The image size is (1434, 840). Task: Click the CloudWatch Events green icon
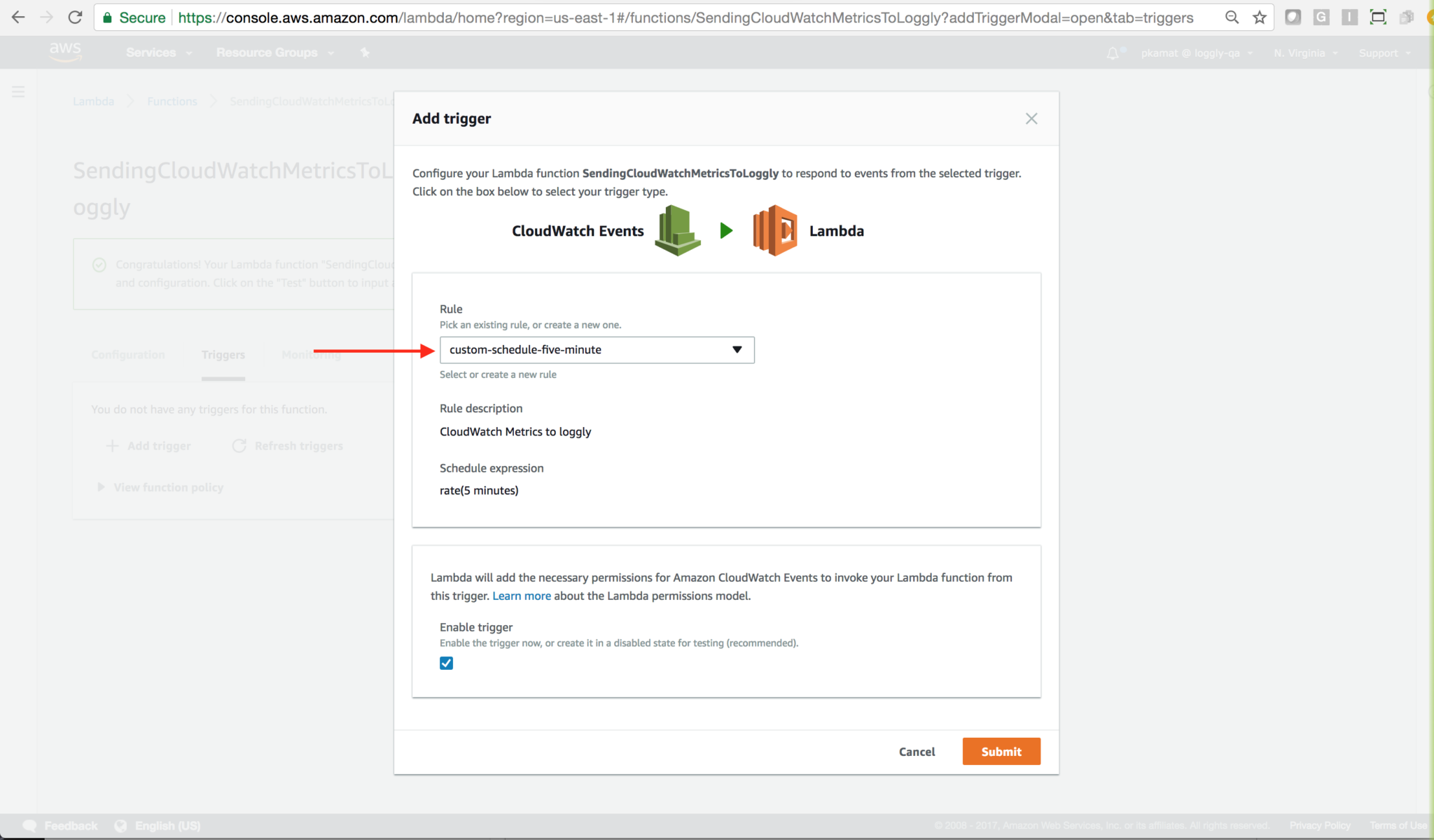pyautogui.click(x=677, y=230)
